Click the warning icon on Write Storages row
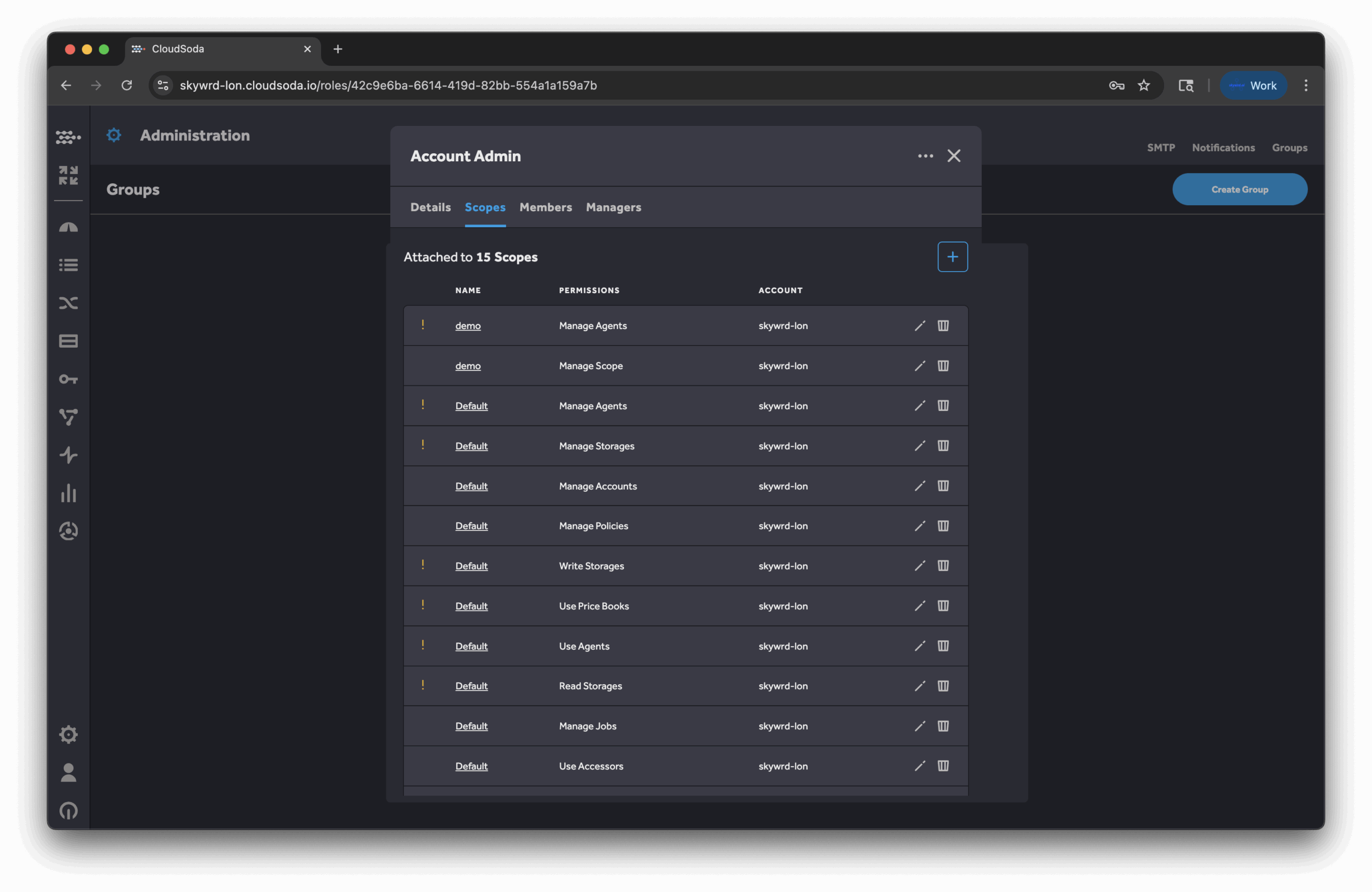 click(422, 565)
